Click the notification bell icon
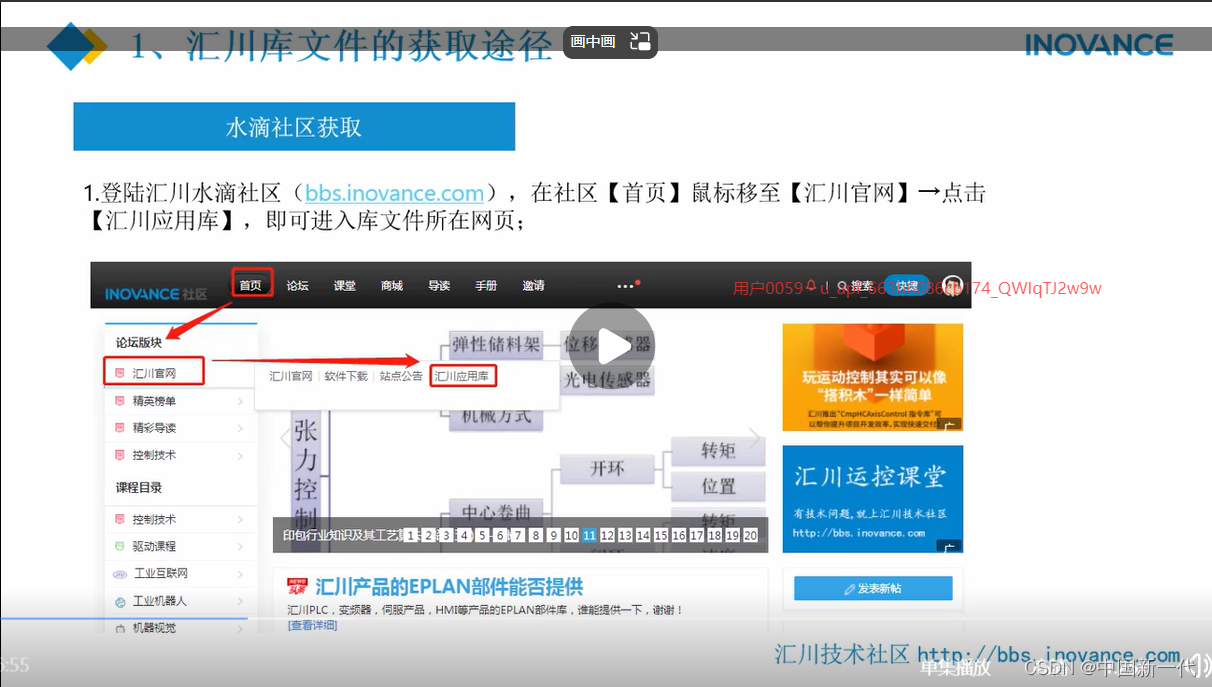Viewport: 1212px width, 687px height. click(x=810, y=285)
